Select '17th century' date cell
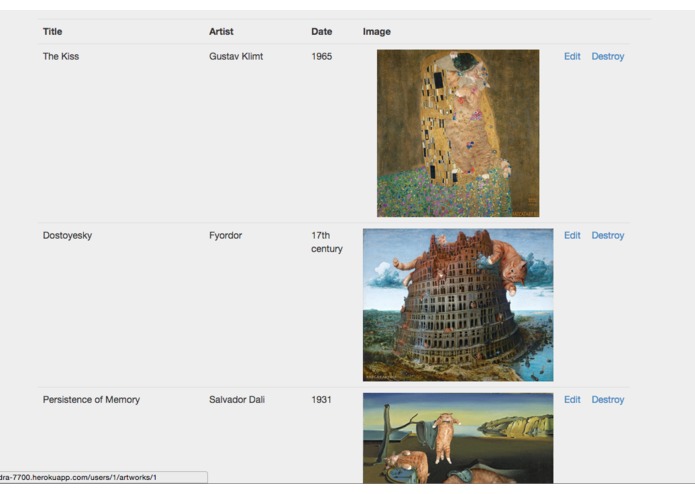 click(327, 242)
